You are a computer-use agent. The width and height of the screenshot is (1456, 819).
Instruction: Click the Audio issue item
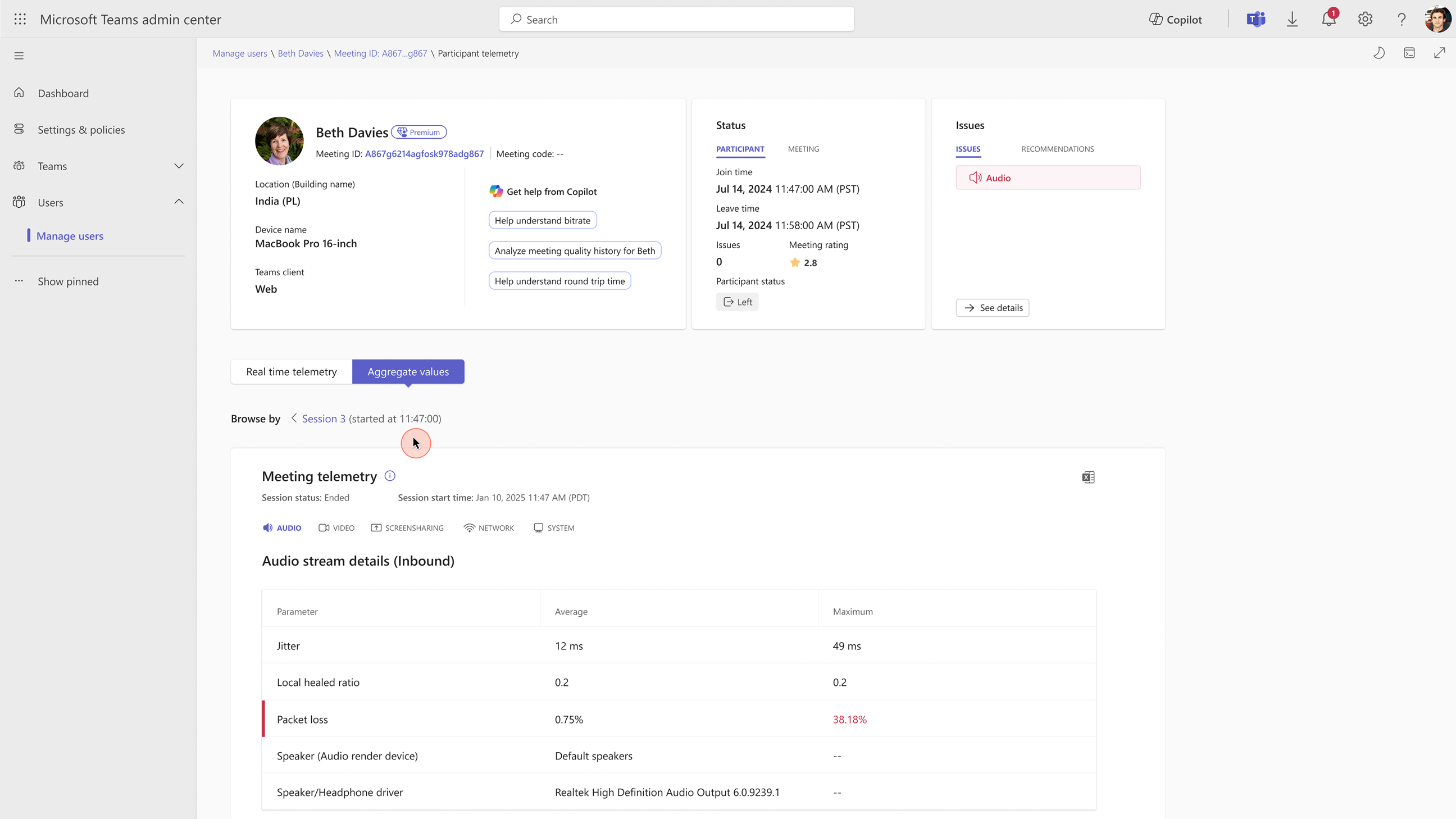(1049, 178)
